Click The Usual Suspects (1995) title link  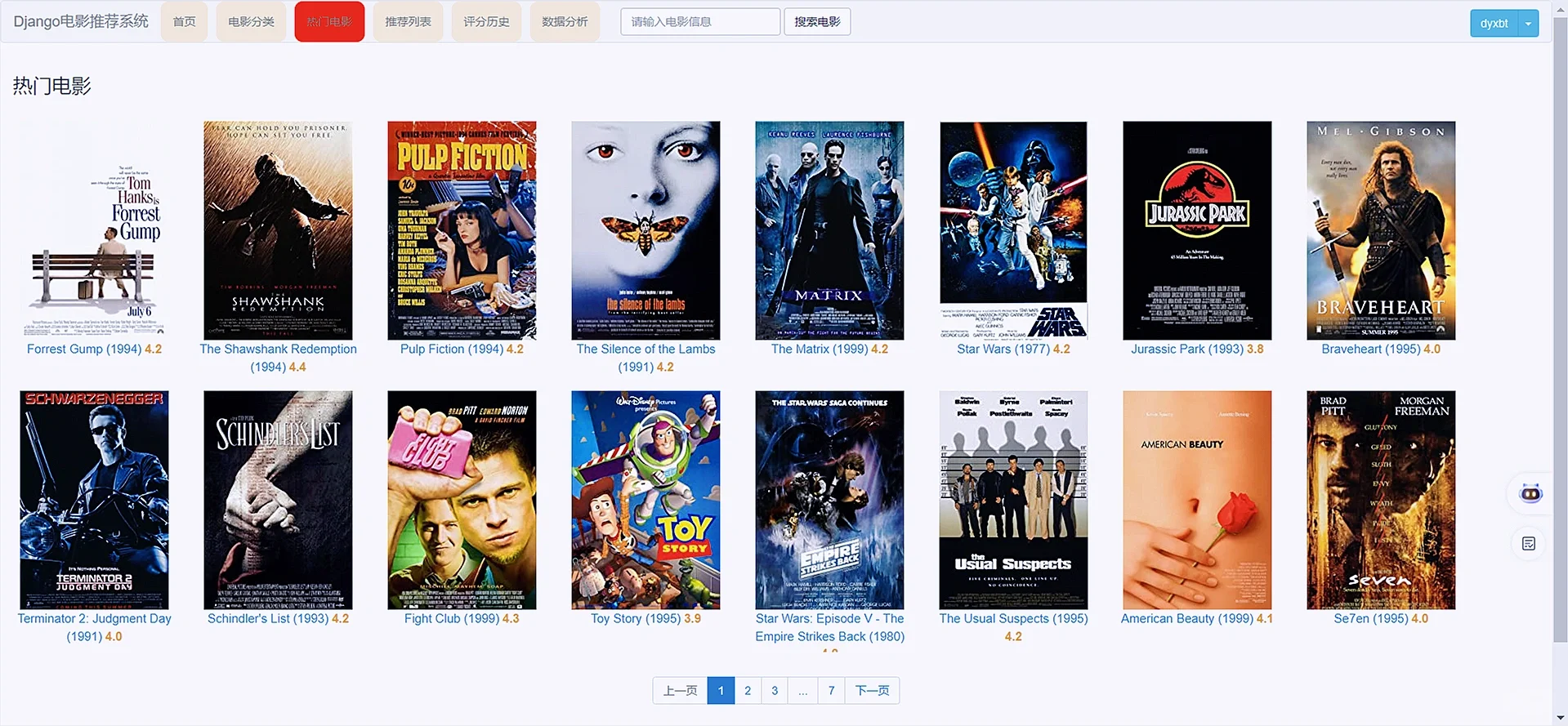1013,618
